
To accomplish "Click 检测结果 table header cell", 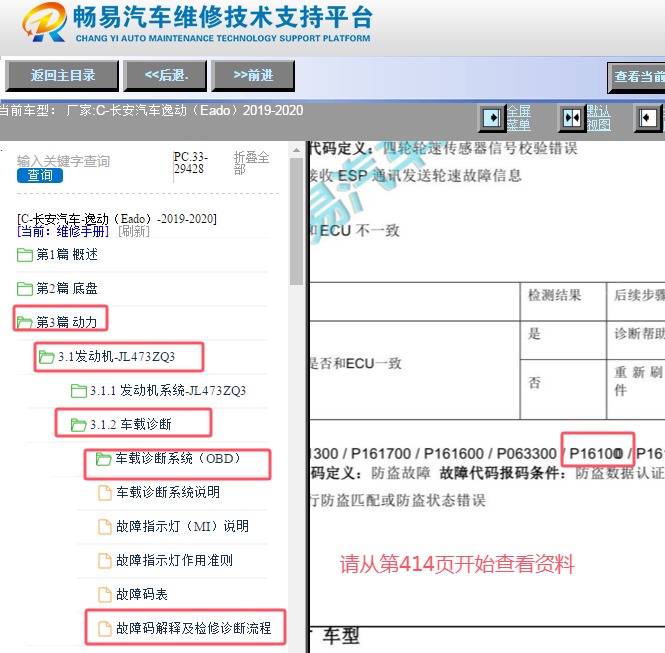I will click(x=563, y=302).
